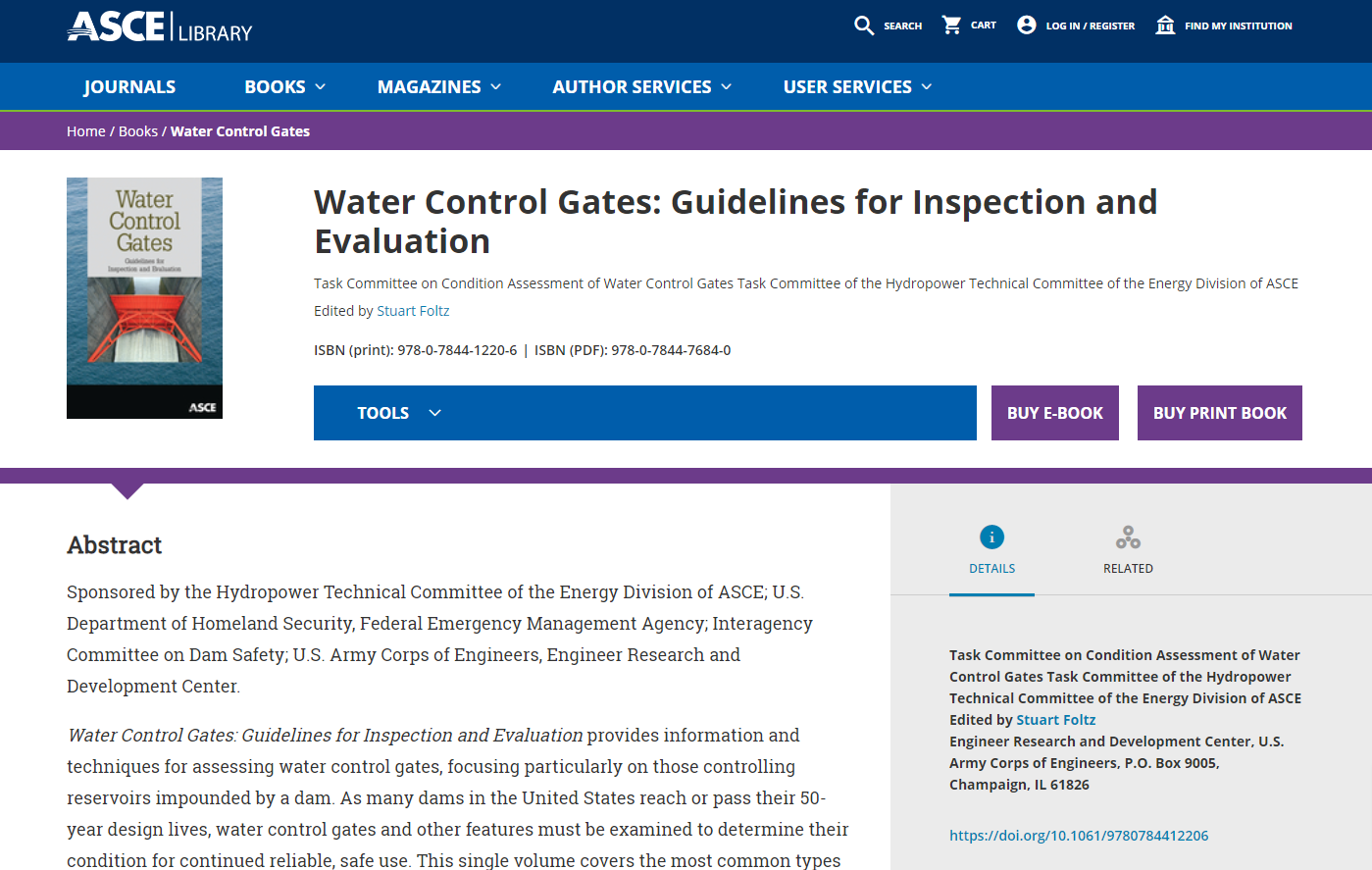The image size is (1372, 870).
Task: Click the Details info icon
Action: click(991, 537)
